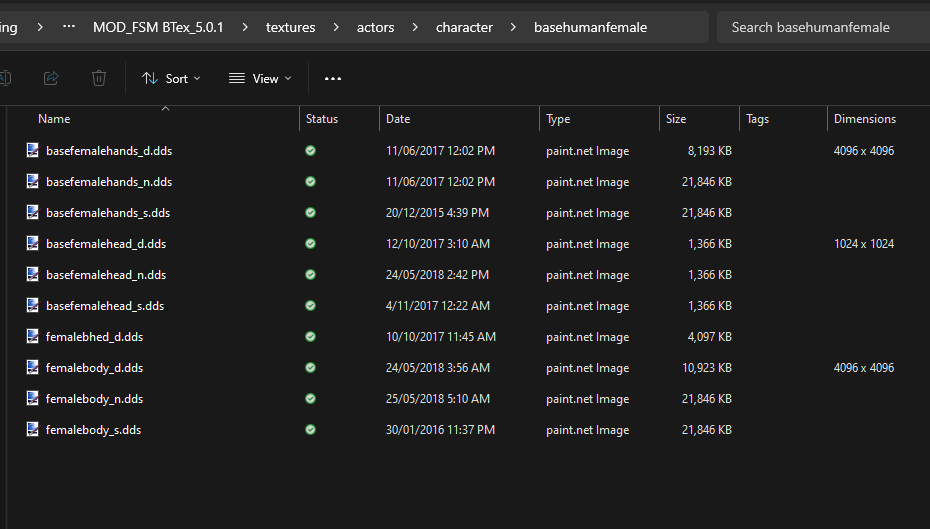
Task: Click the 4,097 KB size value
Action: pyautogui.click(x=709, y=337)
